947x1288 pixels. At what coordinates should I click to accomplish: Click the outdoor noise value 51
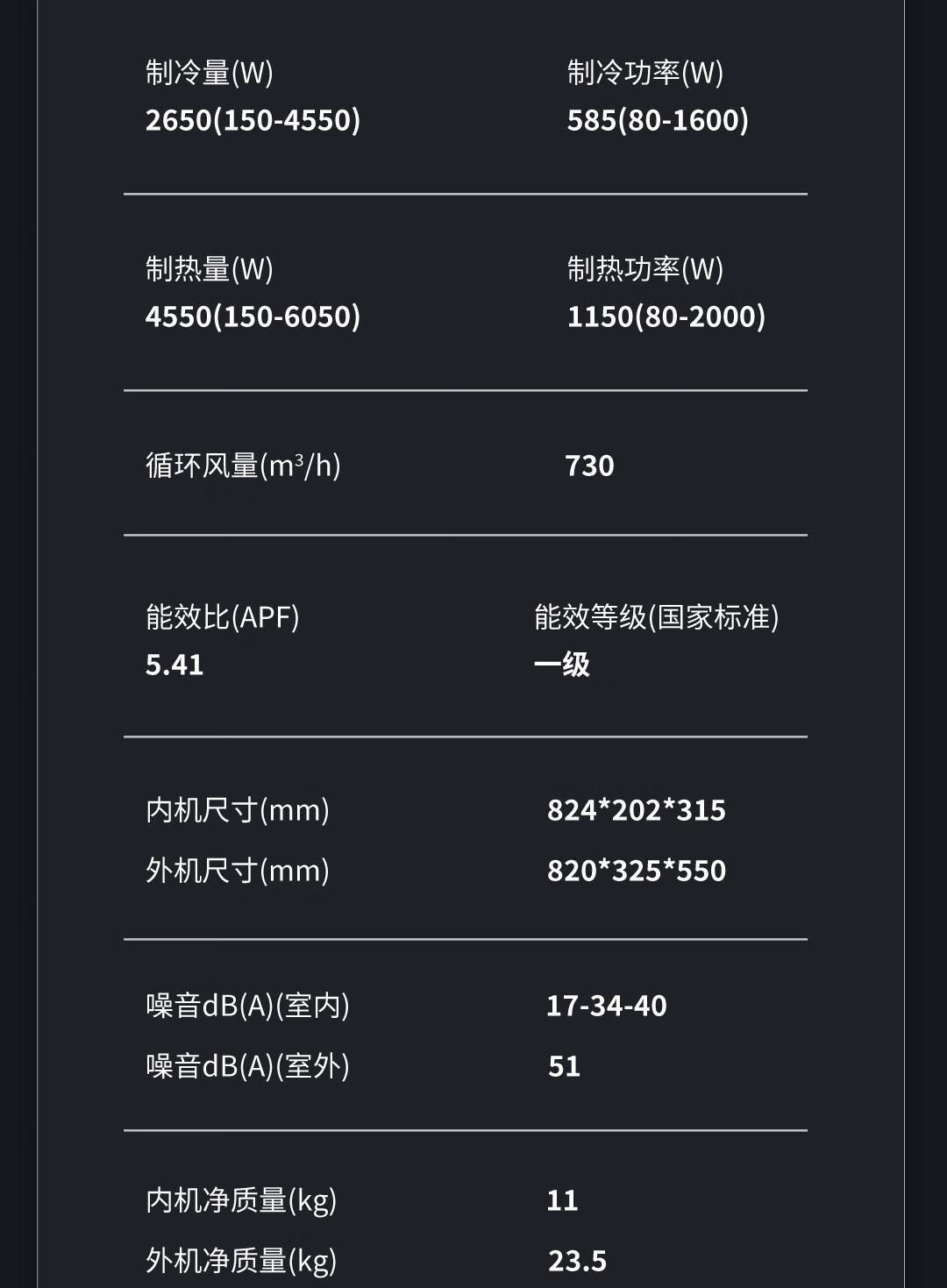(565, 1066)
